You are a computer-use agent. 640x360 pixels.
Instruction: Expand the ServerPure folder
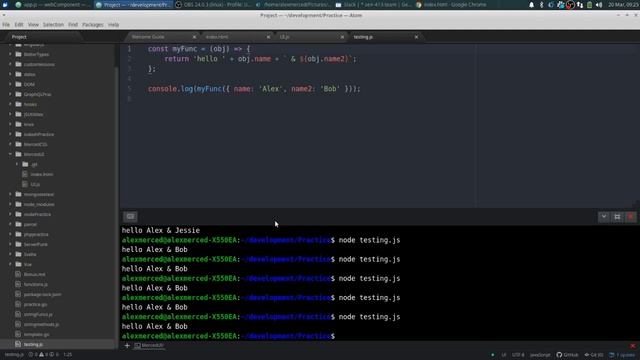coord(10,244)
